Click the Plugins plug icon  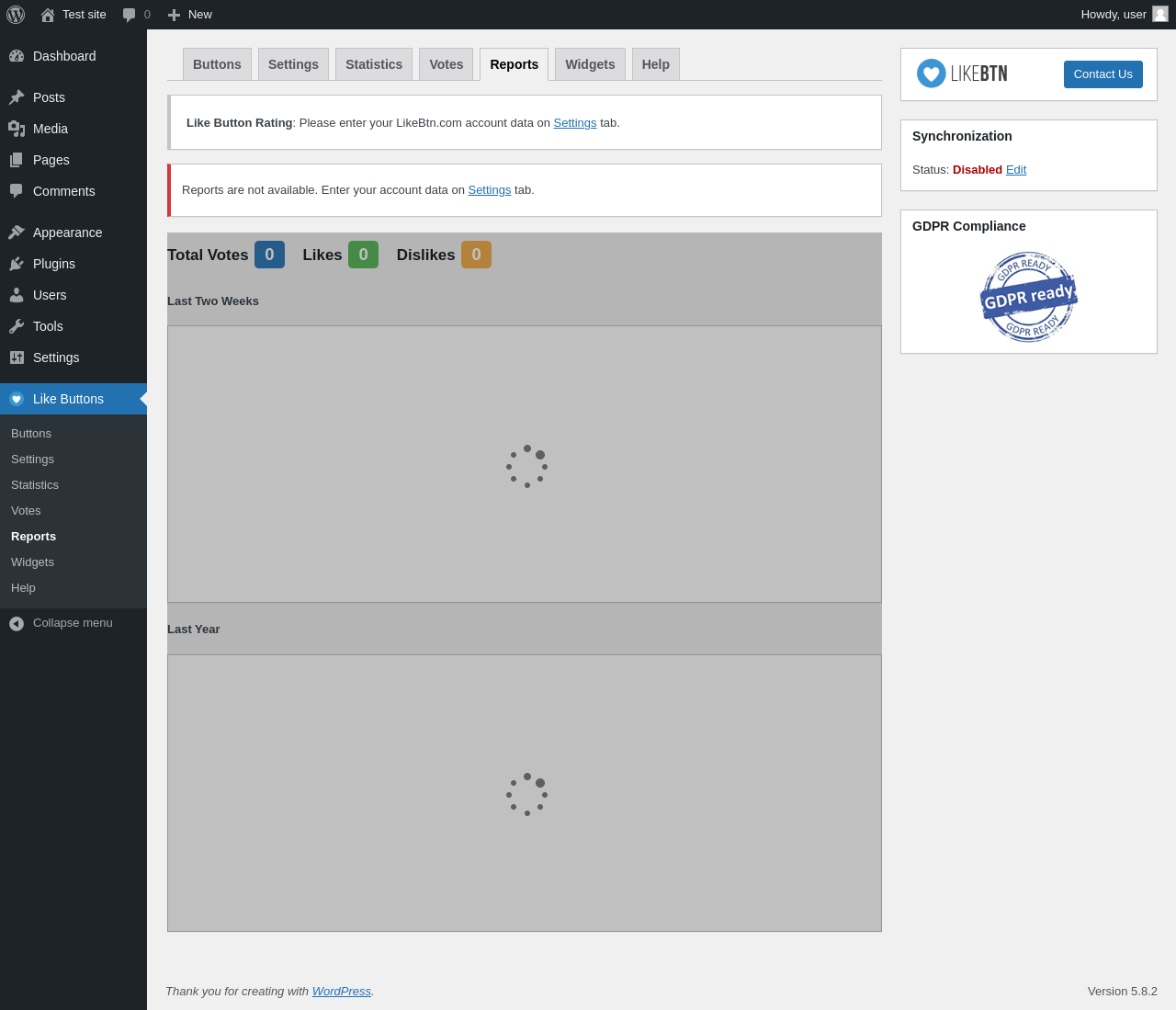pos(17,264)
